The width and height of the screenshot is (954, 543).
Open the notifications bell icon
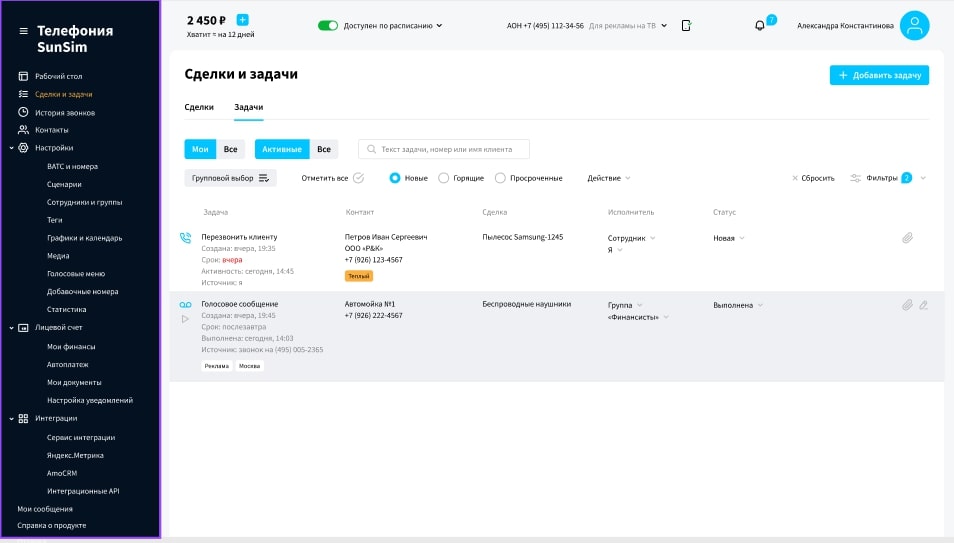(x=759, y=26)
